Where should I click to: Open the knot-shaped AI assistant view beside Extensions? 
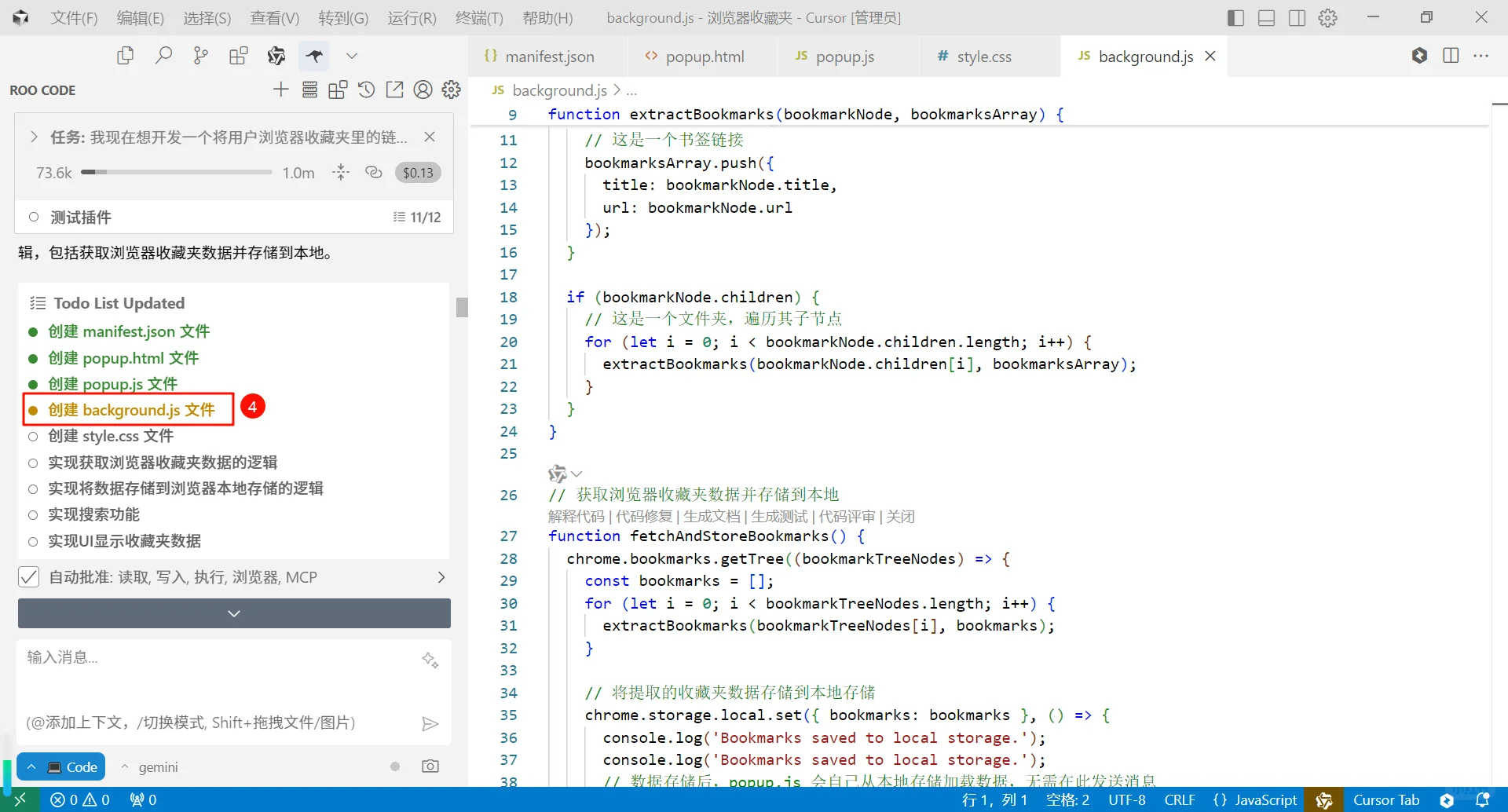(x=276, y=56)
